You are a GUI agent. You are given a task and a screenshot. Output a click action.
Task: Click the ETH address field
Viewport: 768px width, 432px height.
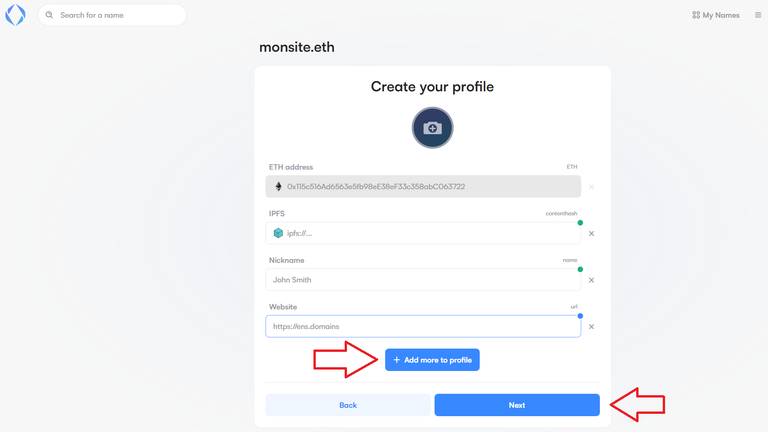tap(430, 187)
